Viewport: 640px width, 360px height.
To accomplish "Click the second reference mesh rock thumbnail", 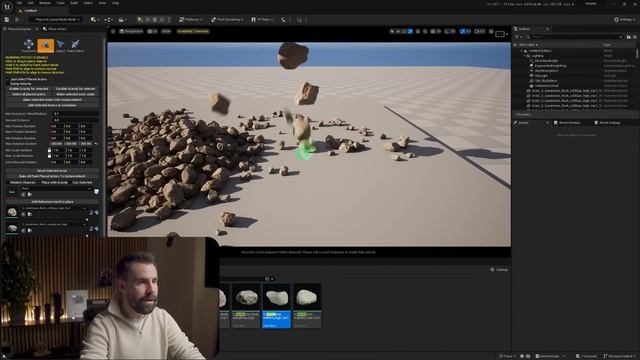I will (x=12, y=228).
